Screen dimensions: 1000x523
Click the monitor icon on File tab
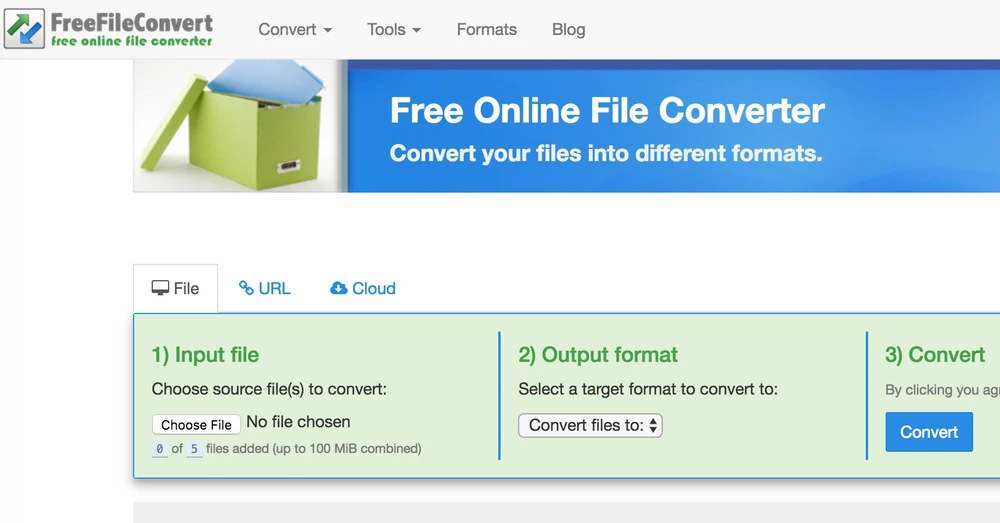[160, 288]
